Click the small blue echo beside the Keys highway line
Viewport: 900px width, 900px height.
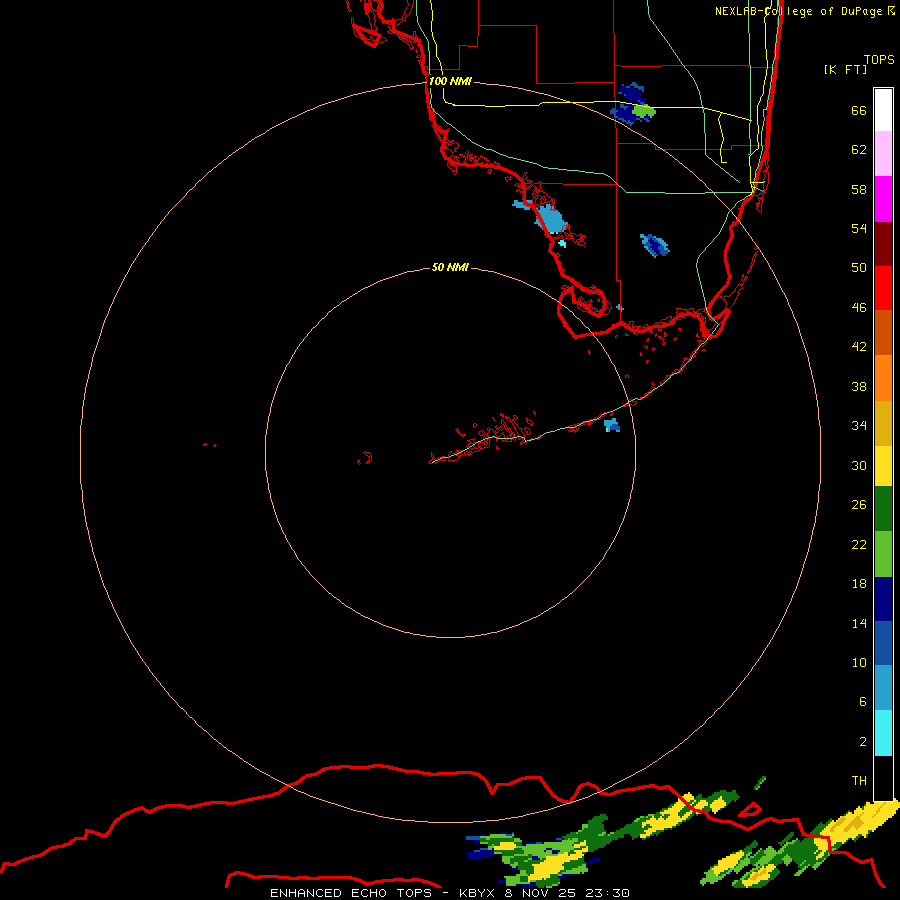tap(612, 425)
